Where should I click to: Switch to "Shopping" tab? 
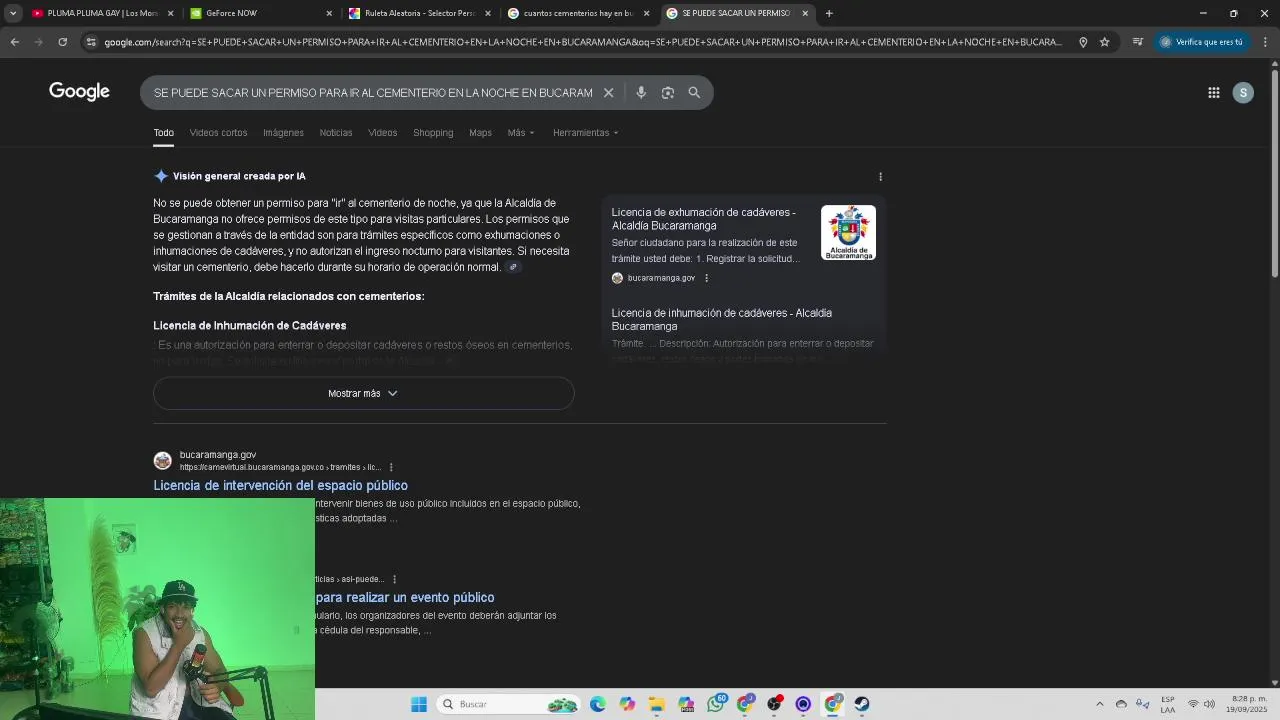[x=433, y=133]
